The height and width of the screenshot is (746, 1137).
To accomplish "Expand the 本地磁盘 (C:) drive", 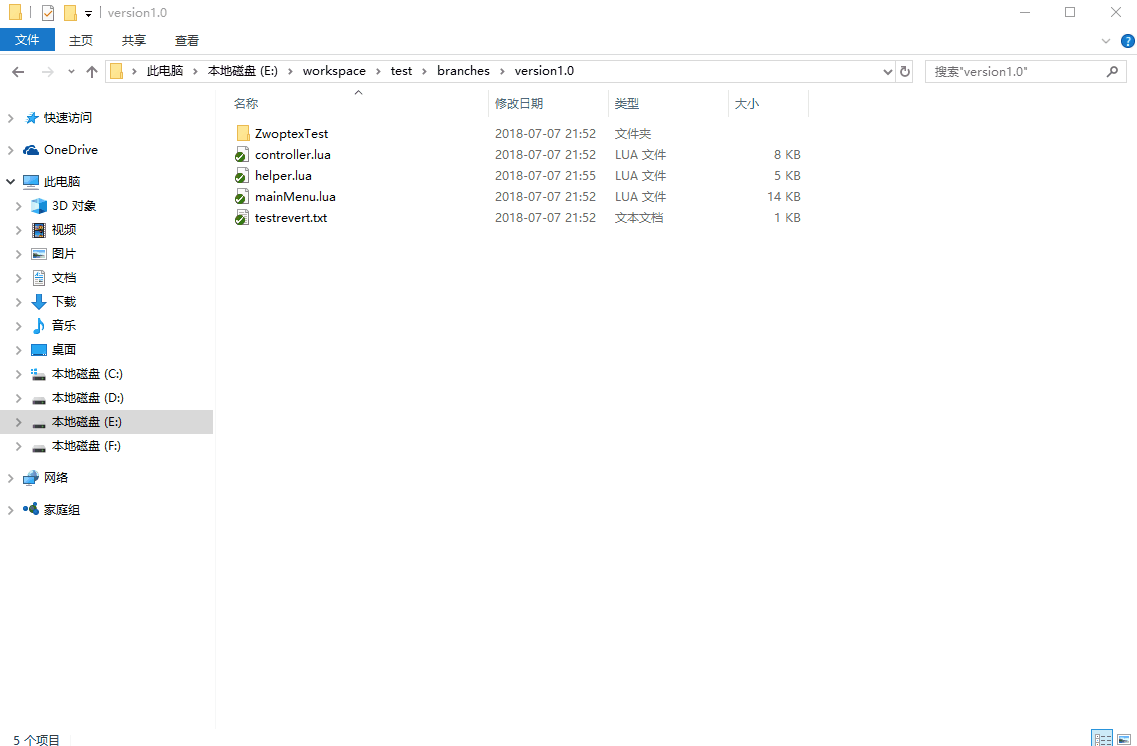I will pyautogui.click(x=18, y=373).
